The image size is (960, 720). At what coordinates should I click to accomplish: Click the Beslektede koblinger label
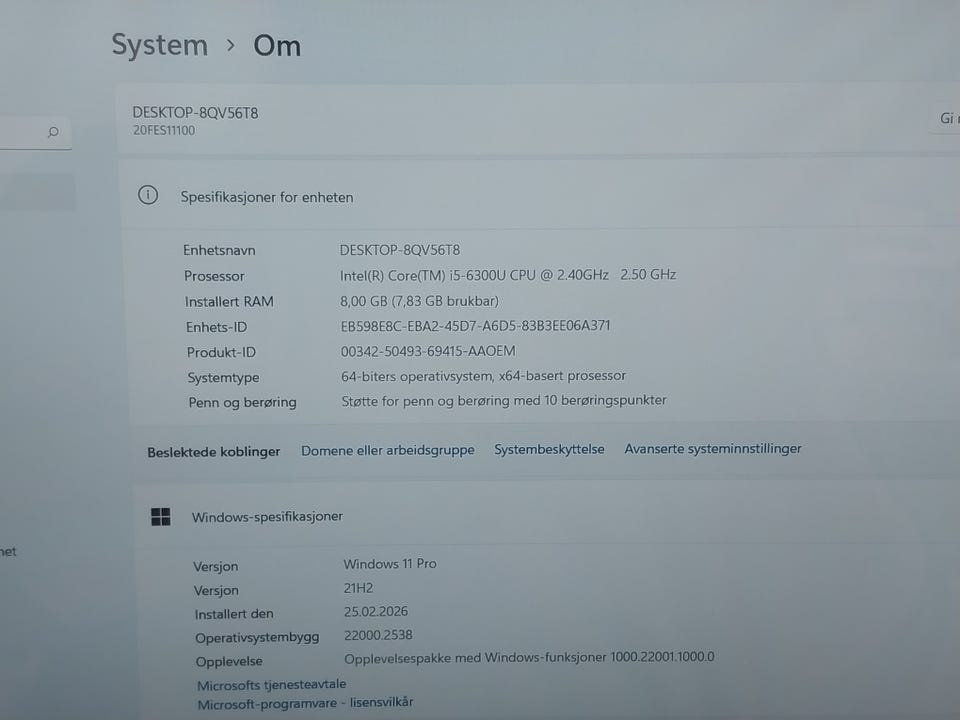tap(213, 452)
